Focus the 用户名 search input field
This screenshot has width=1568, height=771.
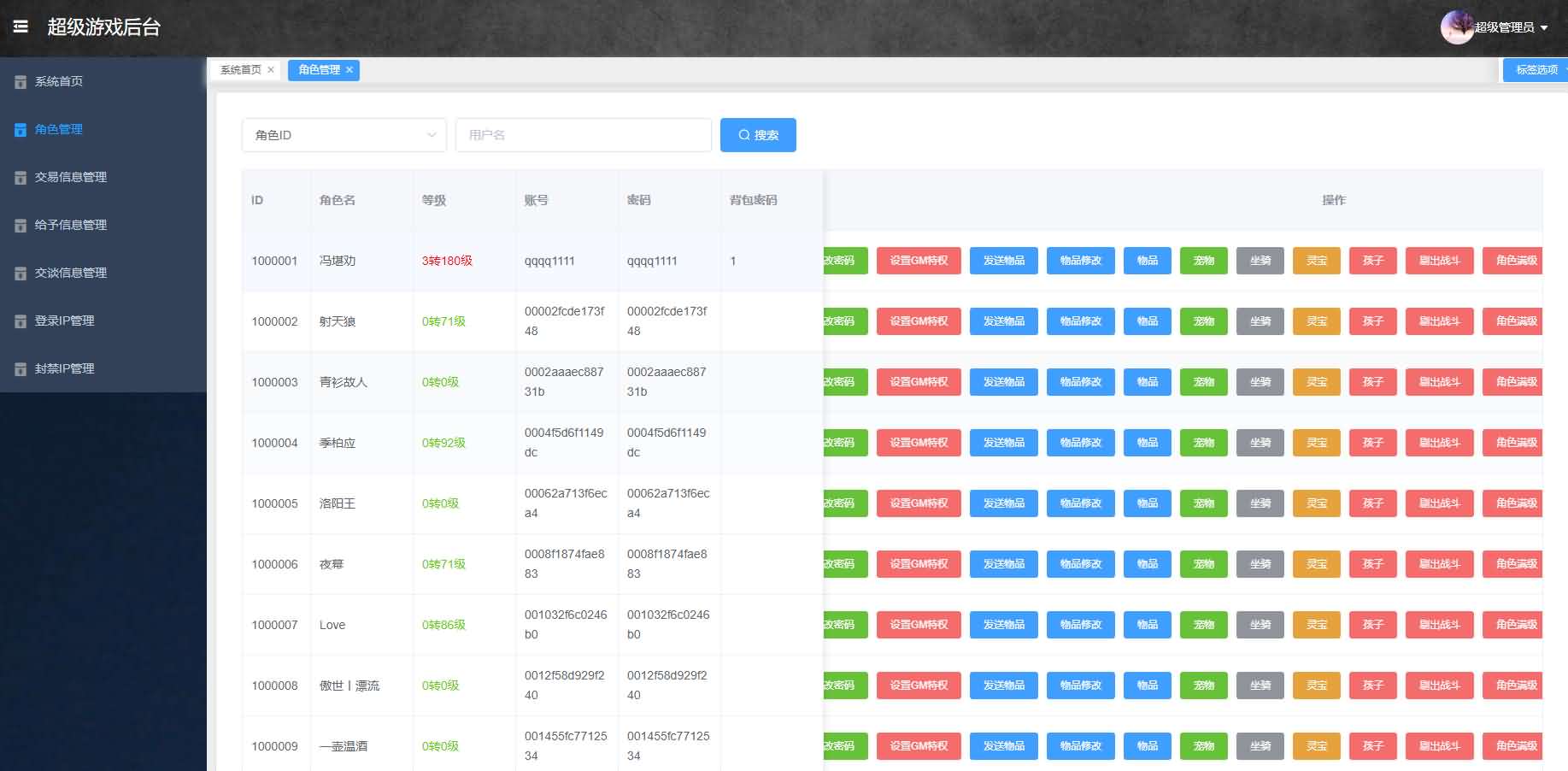tap(584, 135)
